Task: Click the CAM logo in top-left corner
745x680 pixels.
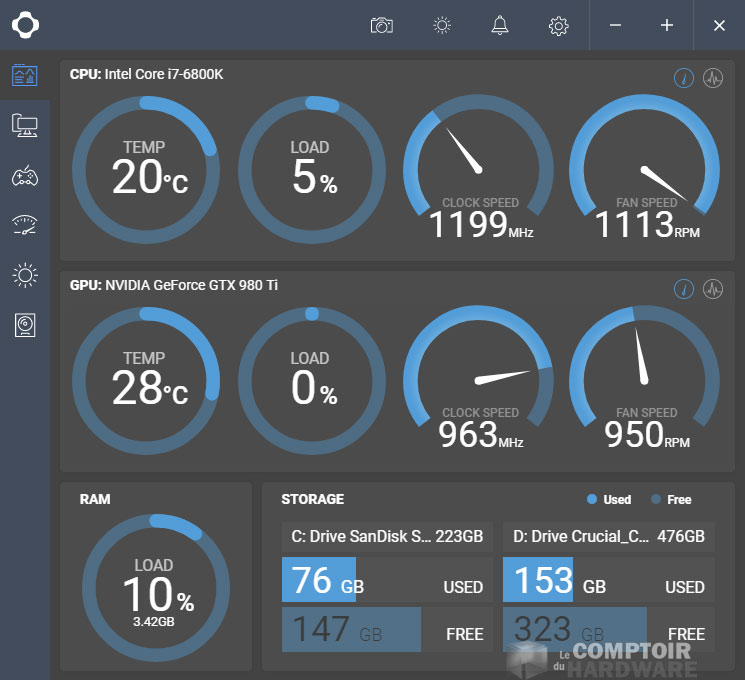Action: [x=25, y=25]
